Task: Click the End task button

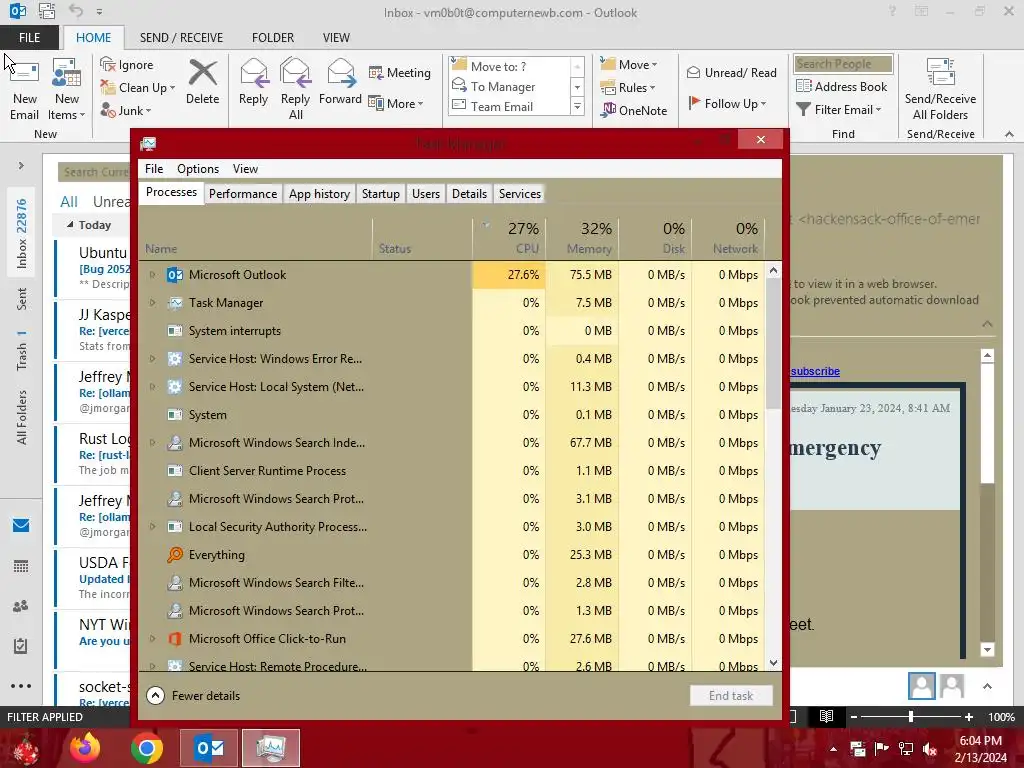Action: [731, 696]
